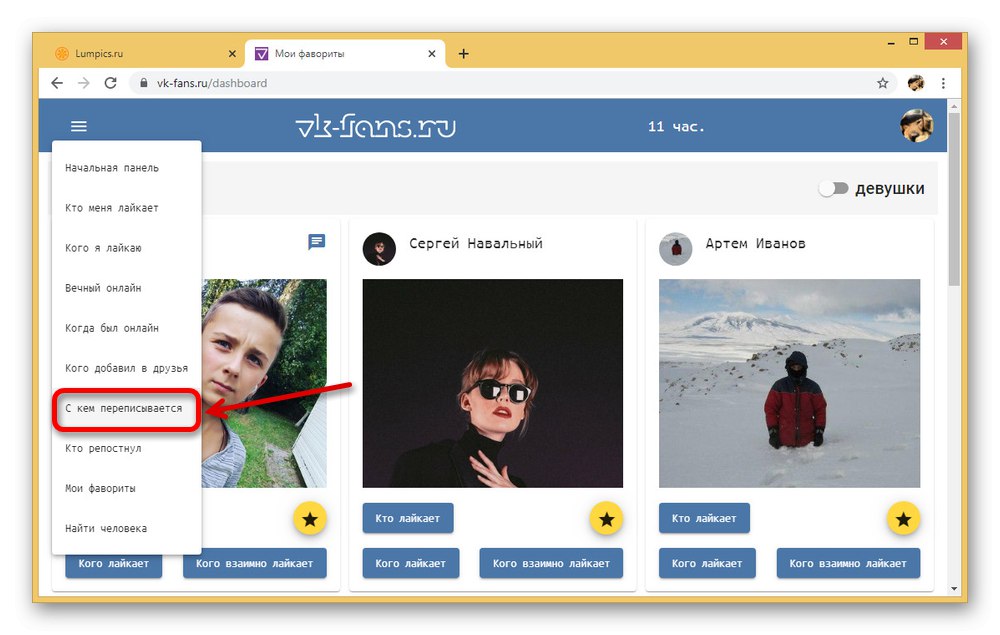
Task: Click the user avatar in site header
Action: (x=916, y=126)
